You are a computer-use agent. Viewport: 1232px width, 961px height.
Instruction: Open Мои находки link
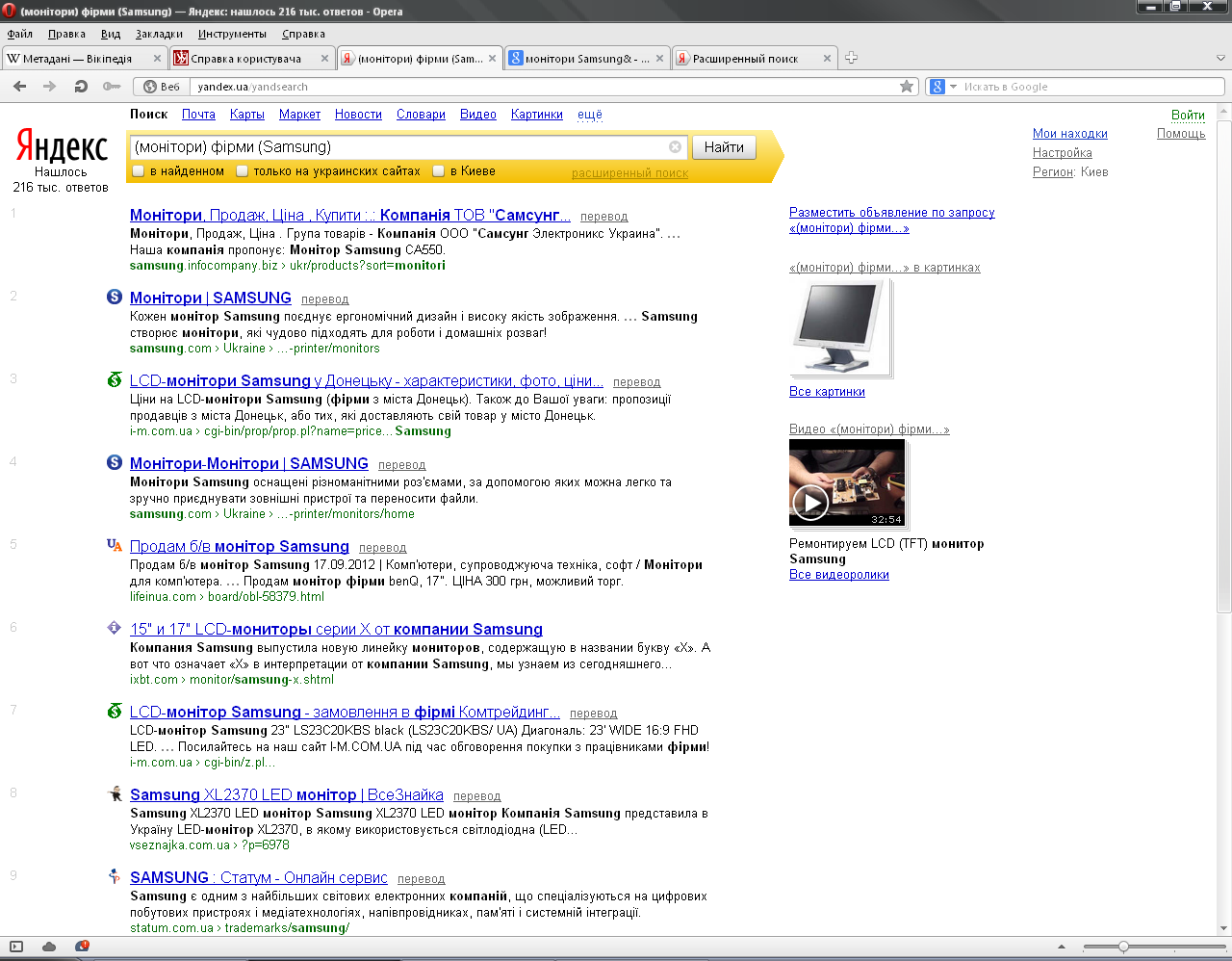(1070, 134)
